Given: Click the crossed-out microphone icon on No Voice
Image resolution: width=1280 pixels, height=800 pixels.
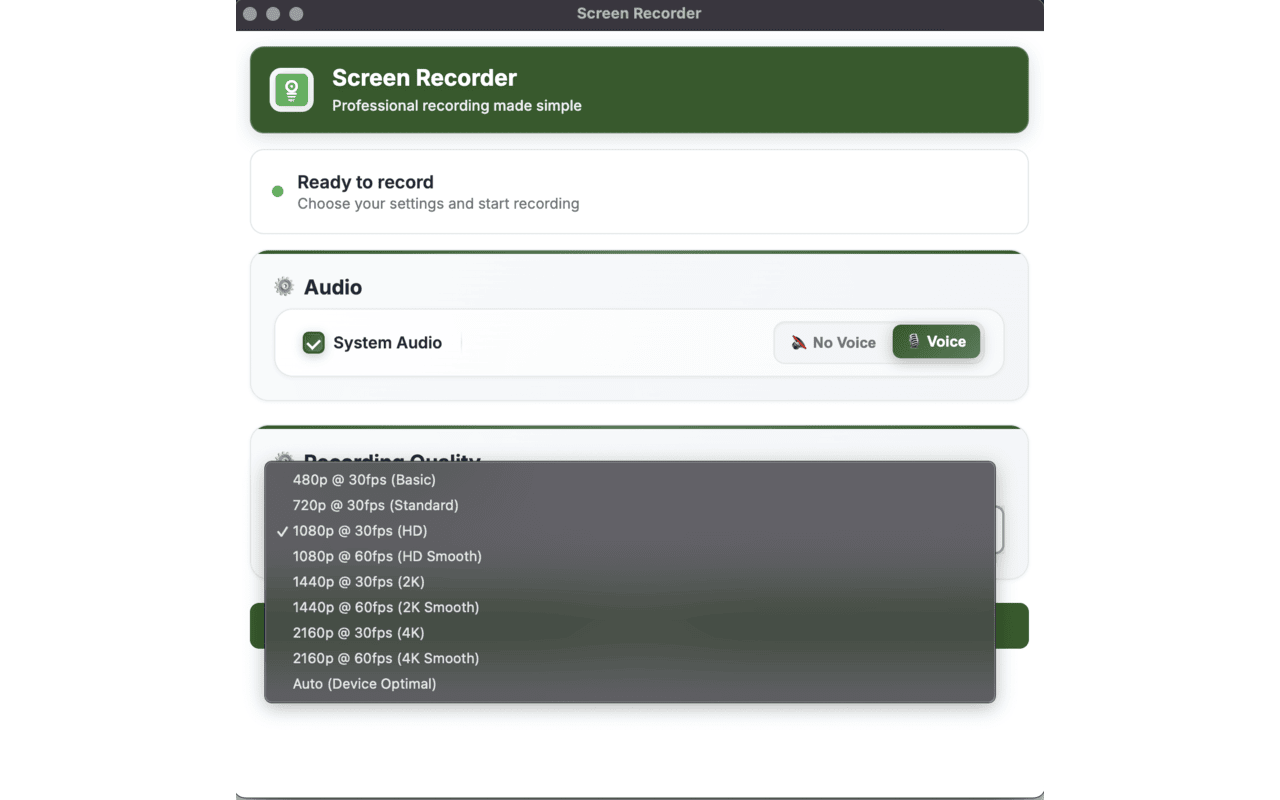Looking at the screenshot, I should [x=800, y=342].
